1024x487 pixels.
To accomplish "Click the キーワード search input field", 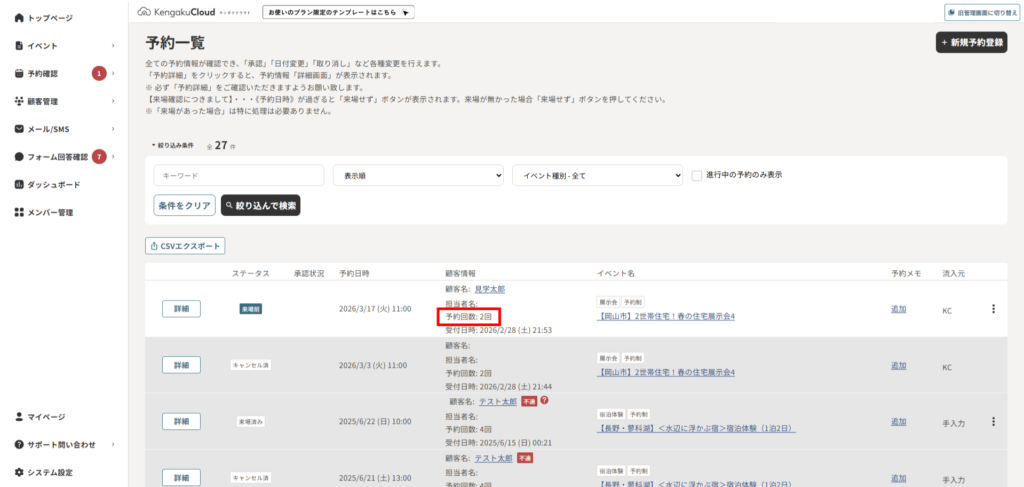I will pos(238,175).
